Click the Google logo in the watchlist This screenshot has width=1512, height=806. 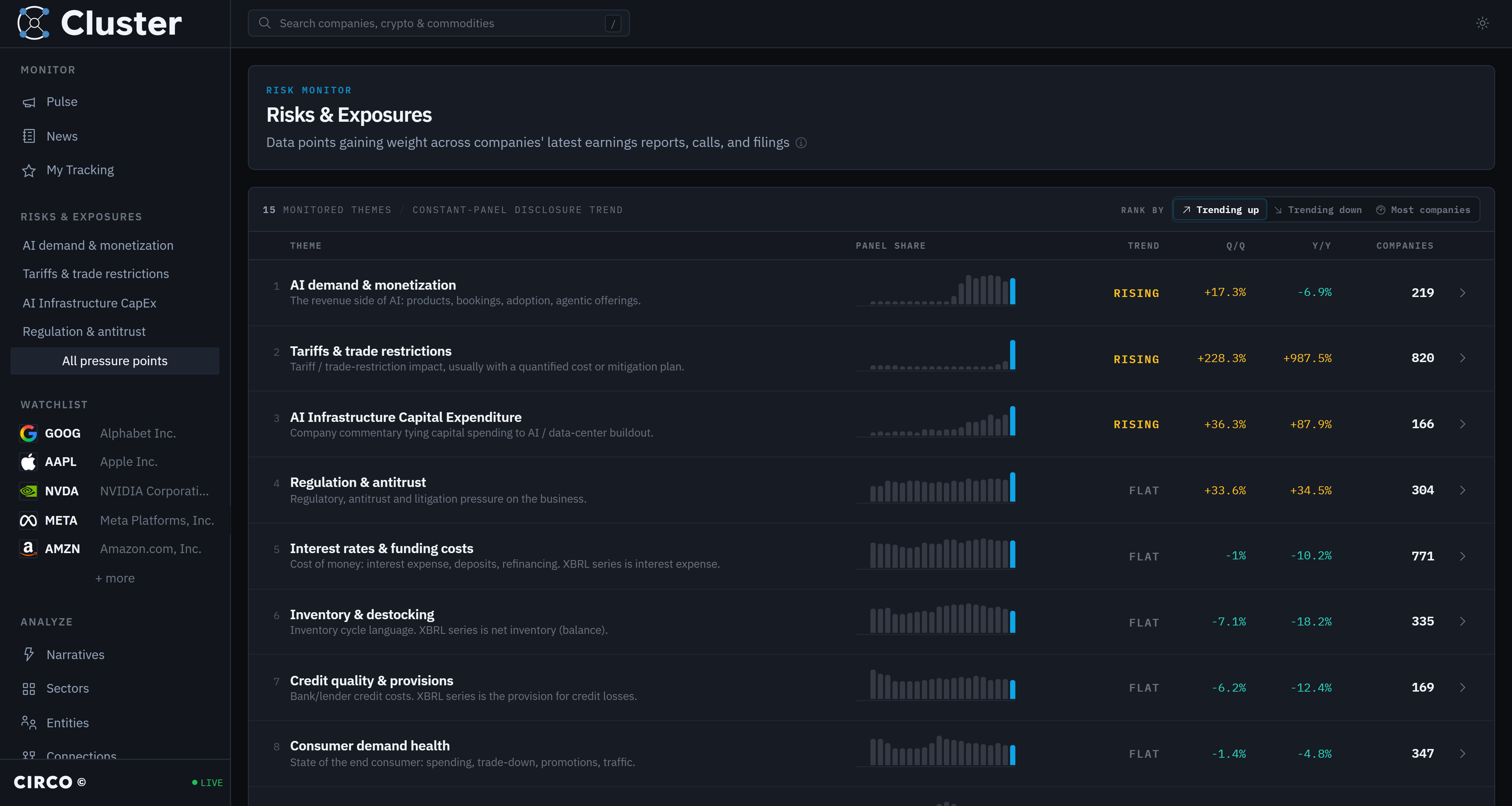[28, 433]
